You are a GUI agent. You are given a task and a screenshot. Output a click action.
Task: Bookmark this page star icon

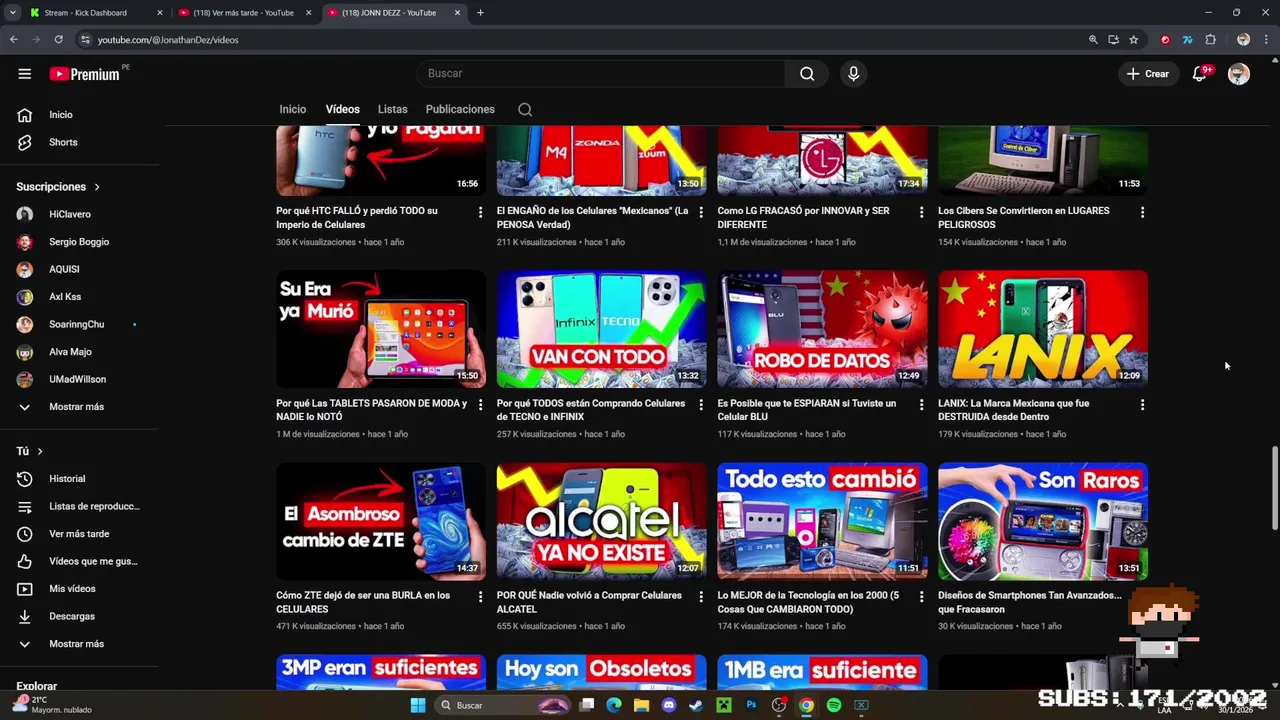(1133, 40)
